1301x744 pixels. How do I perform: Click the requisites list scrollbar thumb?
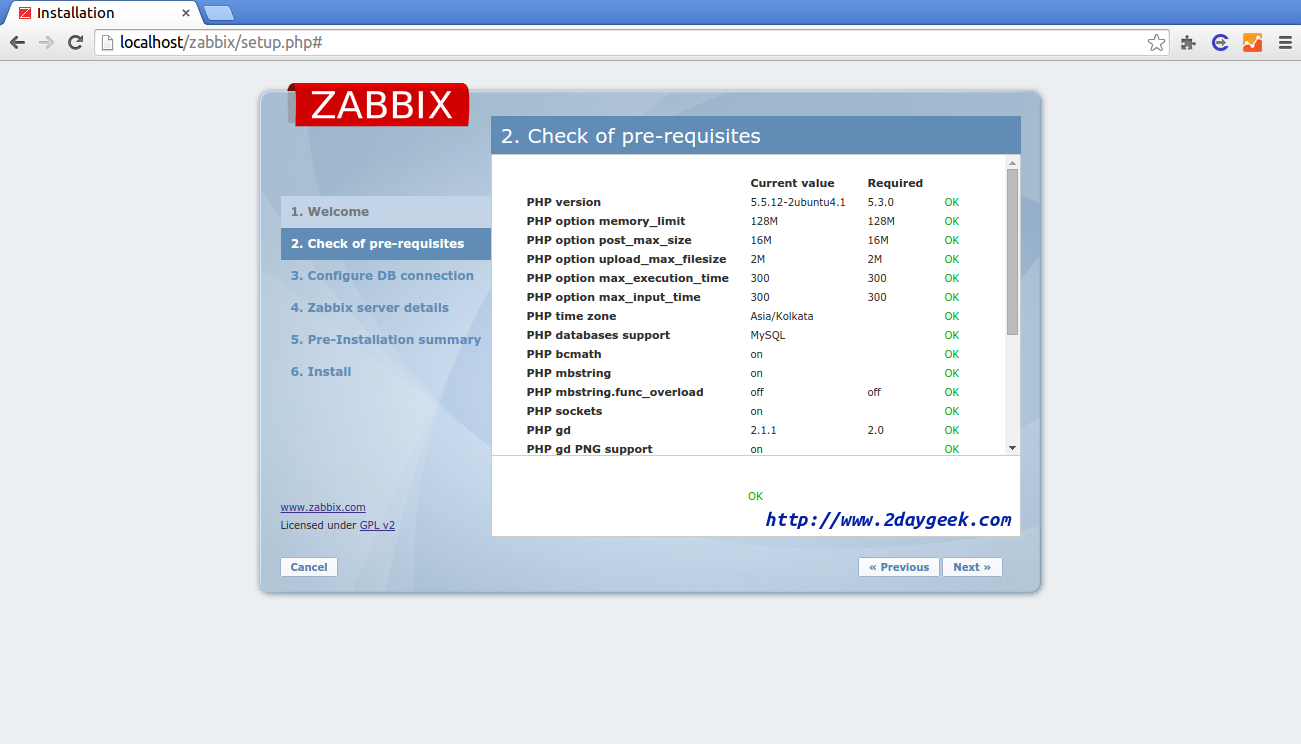tap(1012, 252)
